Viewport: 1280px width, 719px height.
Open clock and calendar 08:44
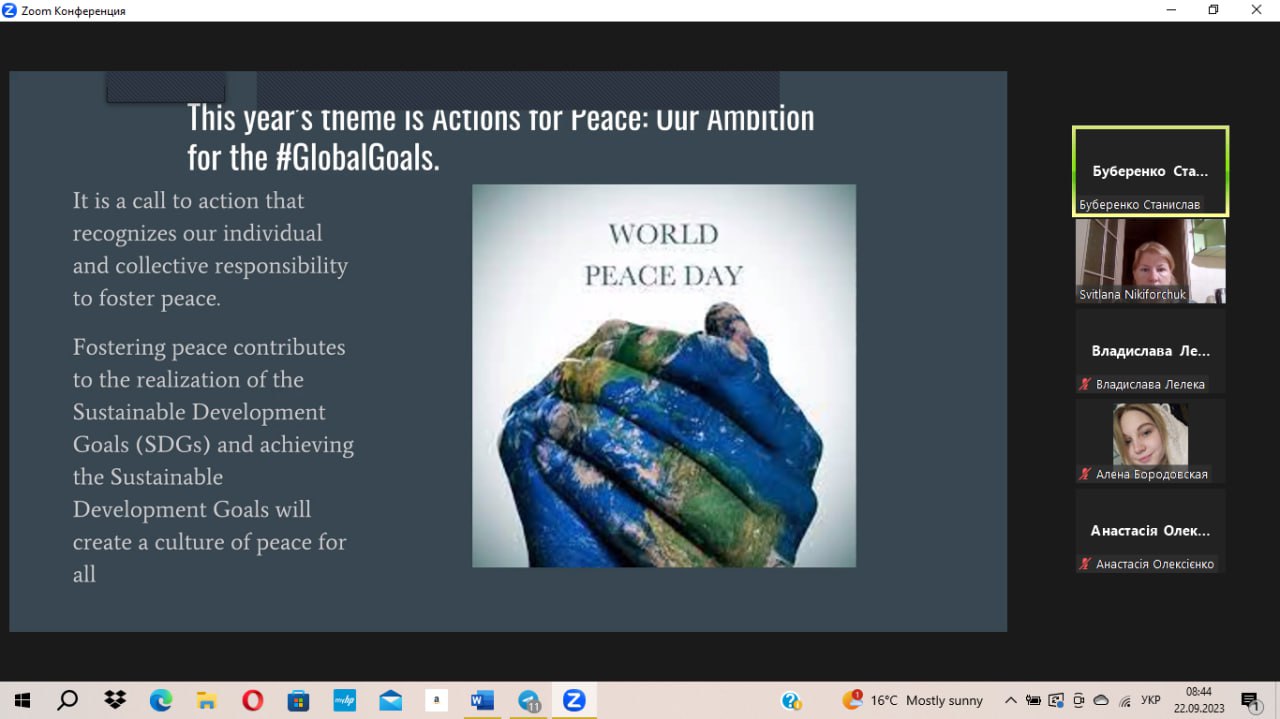[x=1199, y=700]
